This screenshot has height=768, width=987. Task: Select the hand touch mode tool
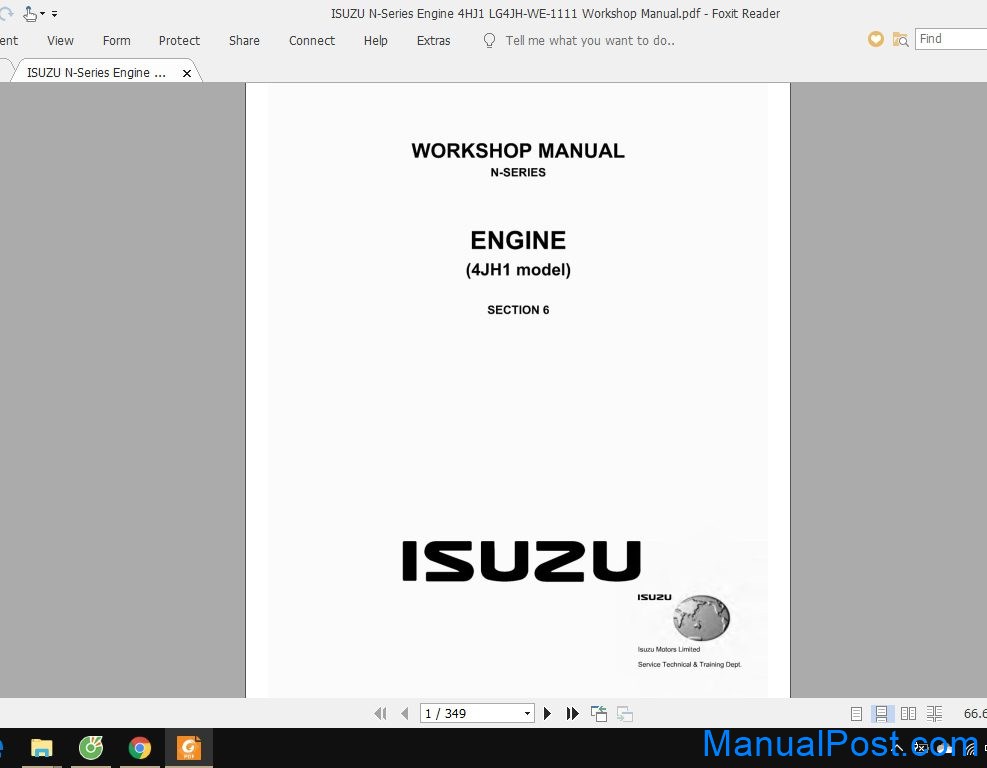coord(30,13)
